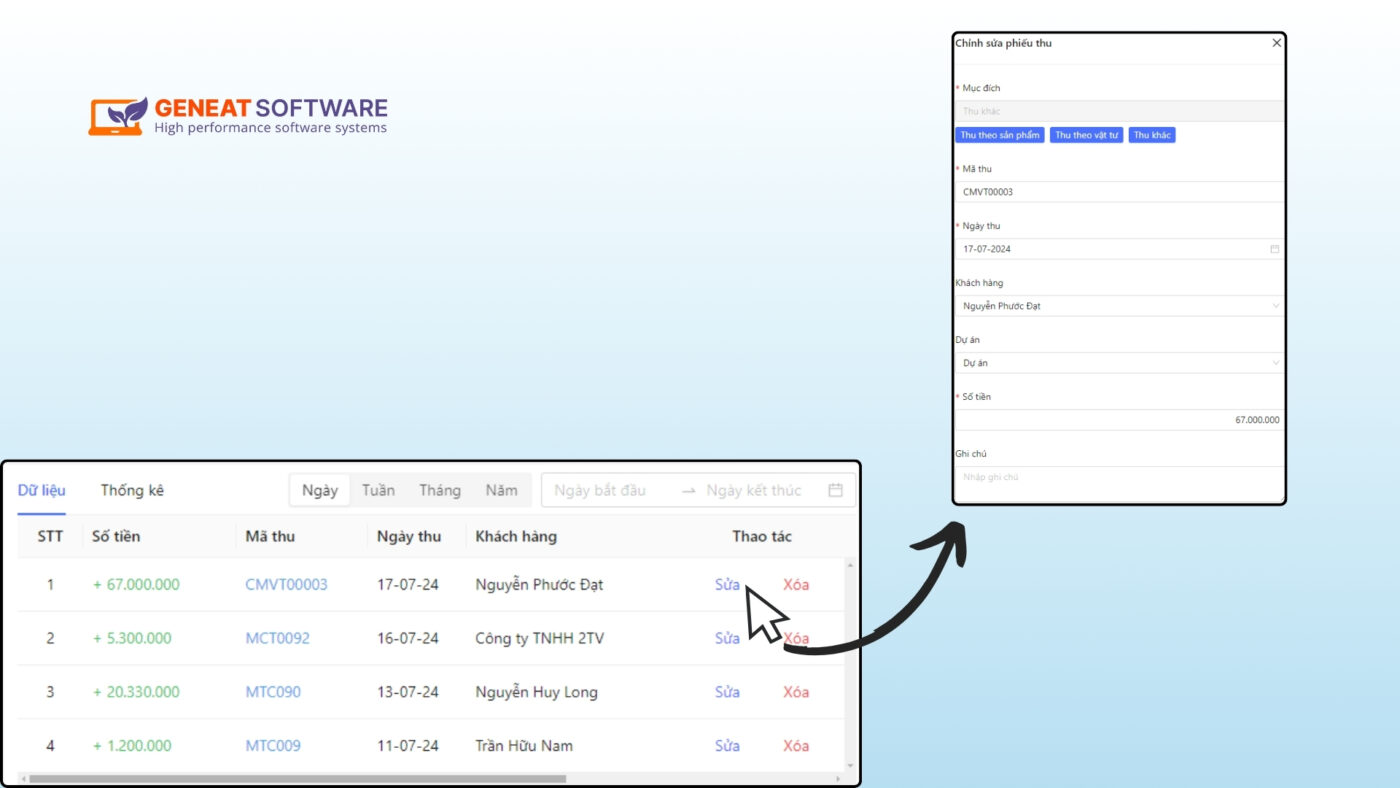Select the Tuần period filter
The width and height of the screenshot is (1400, 788).
coord(378,490)
